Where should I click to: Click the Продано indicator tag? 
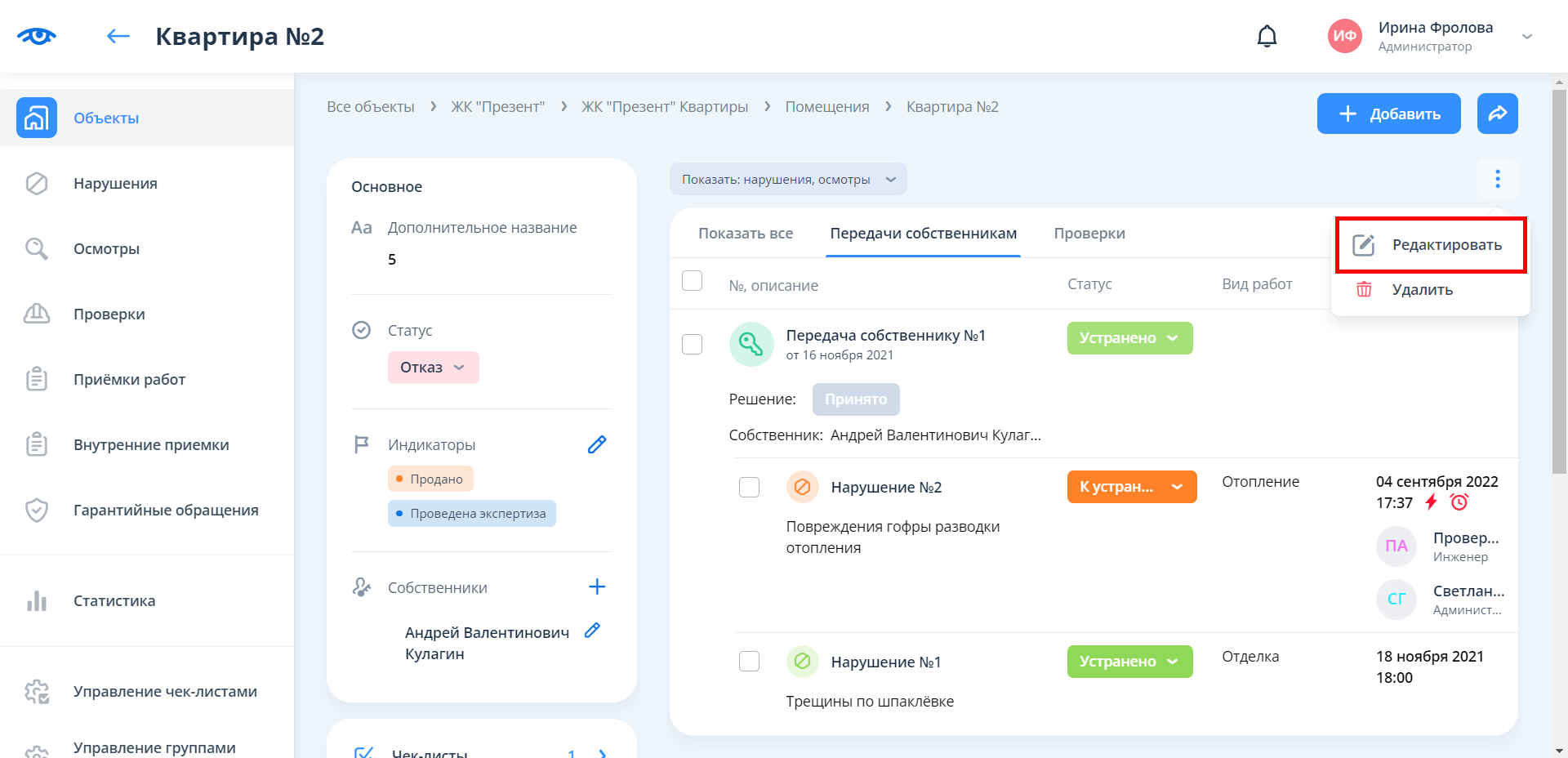pos(430,479)
